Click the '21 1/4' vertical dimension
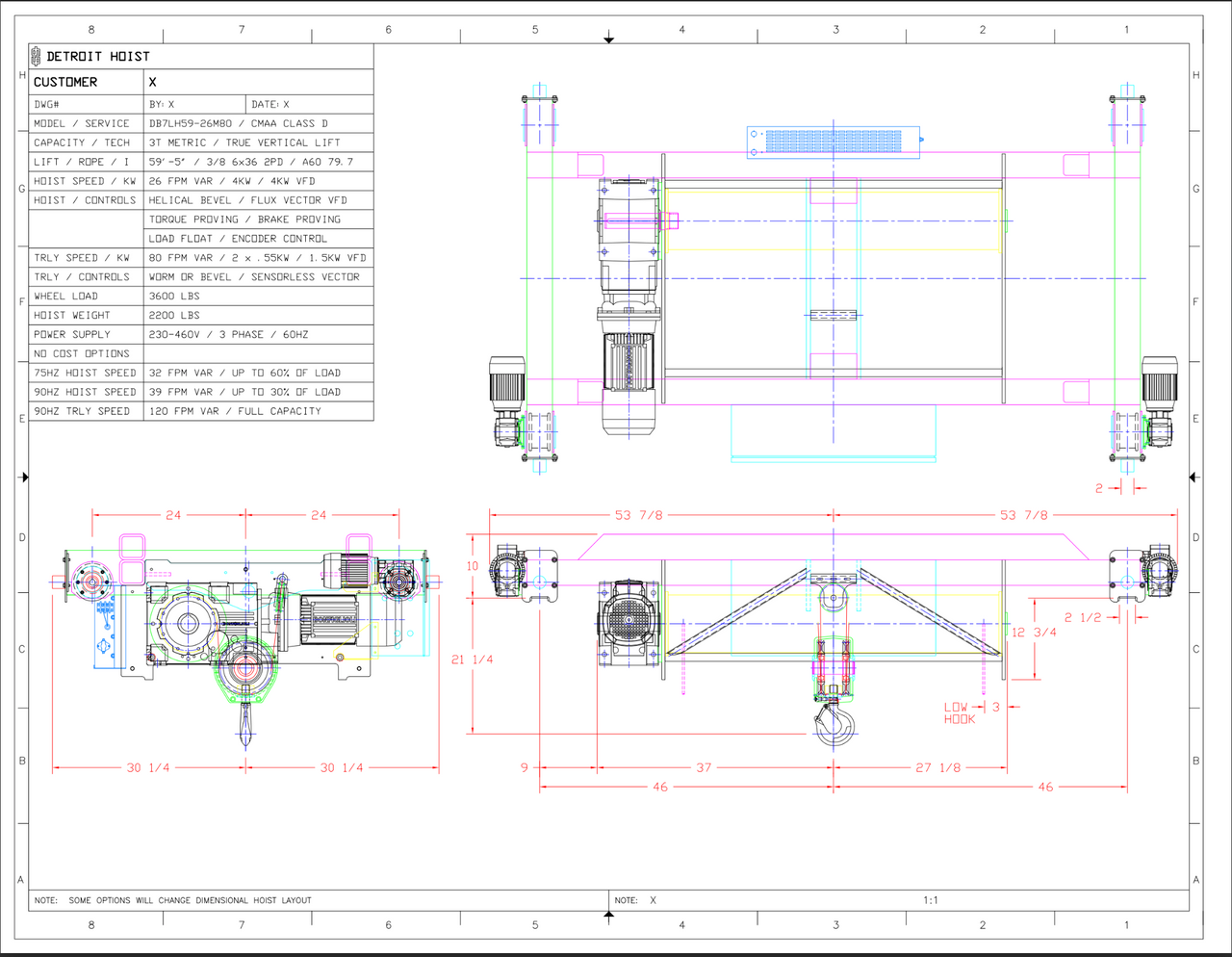This screenshot has width=1232, height=957. pyautogui.click(x=472, y=660)
